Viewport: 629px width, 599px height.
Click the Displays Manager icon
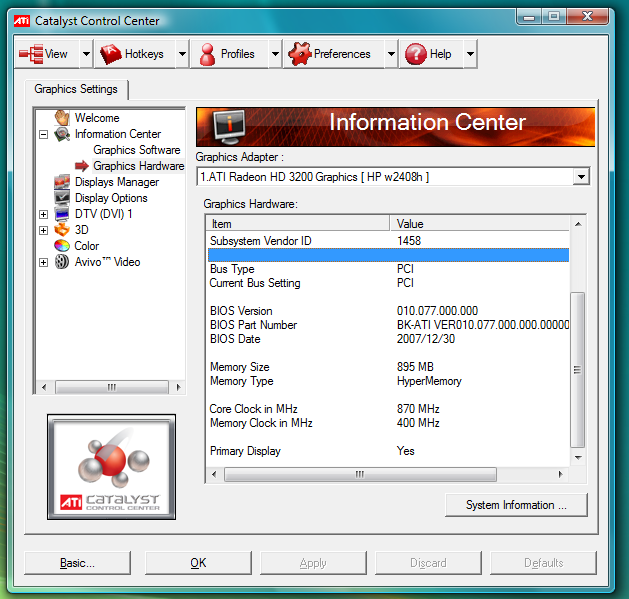tap(62, 182)
